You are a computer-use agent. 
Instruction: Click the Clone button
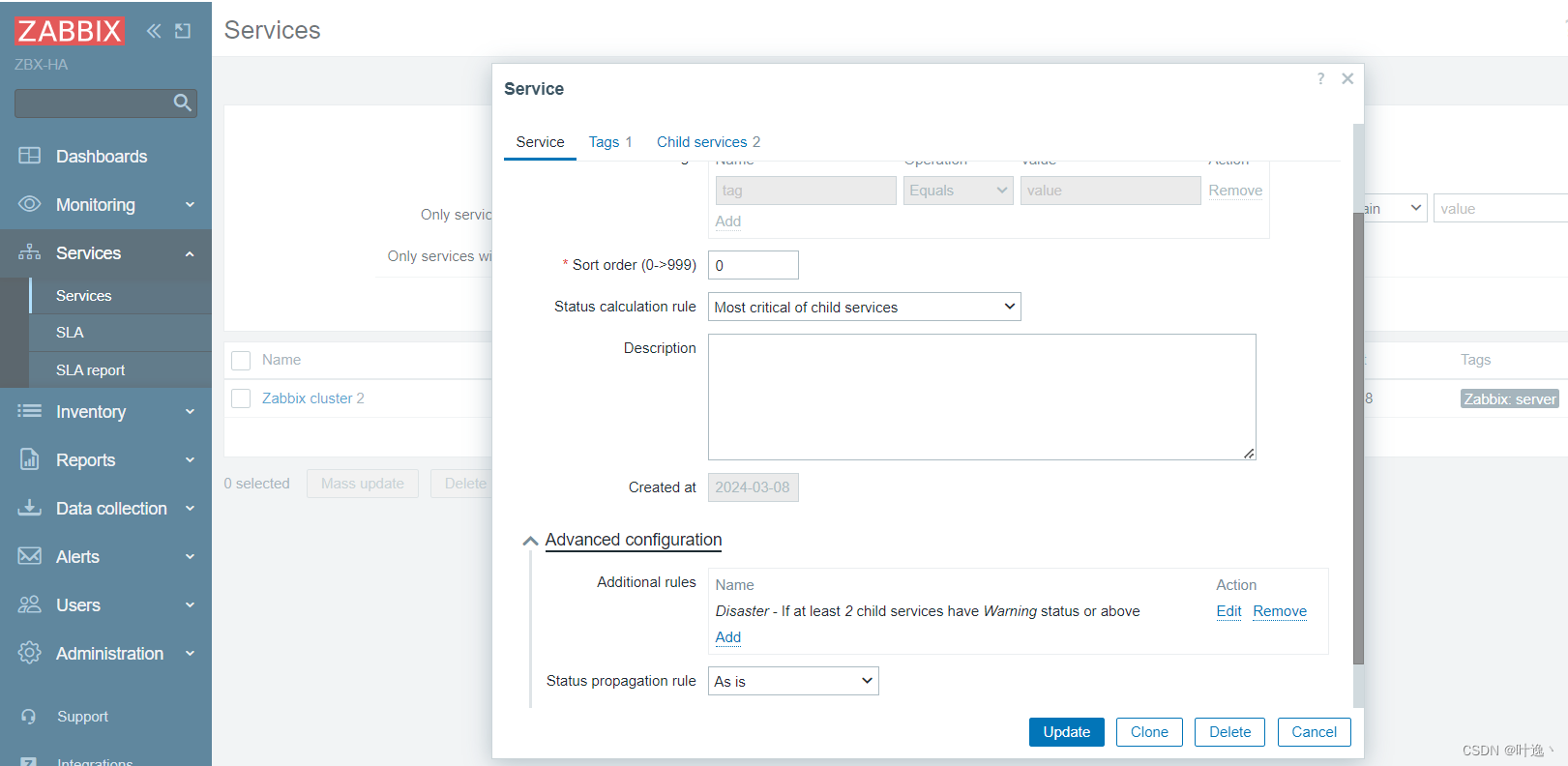click(1149, 732)
